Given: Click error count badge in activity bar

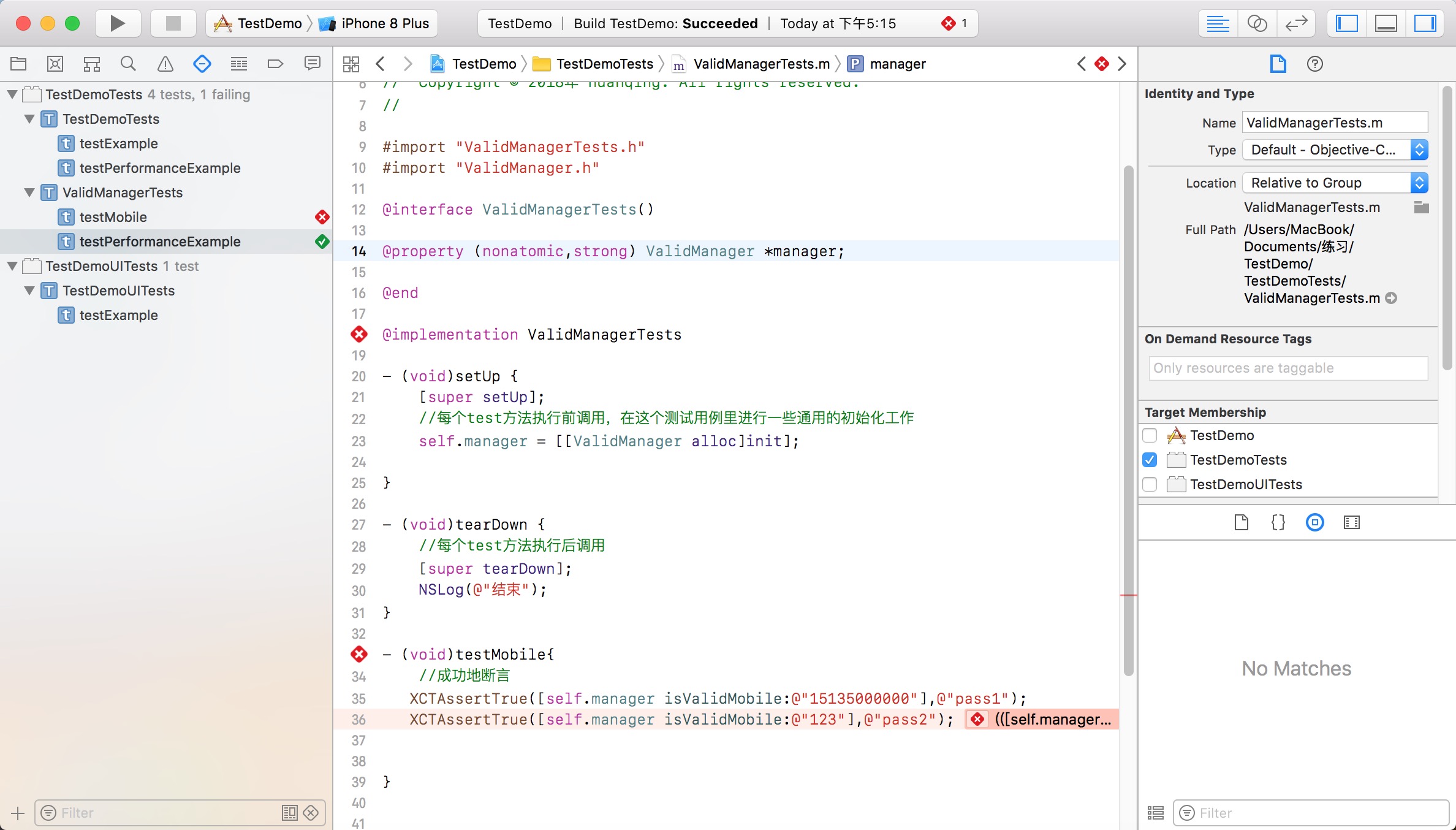Looking at the screenshot, I should (x=955, y=23).
